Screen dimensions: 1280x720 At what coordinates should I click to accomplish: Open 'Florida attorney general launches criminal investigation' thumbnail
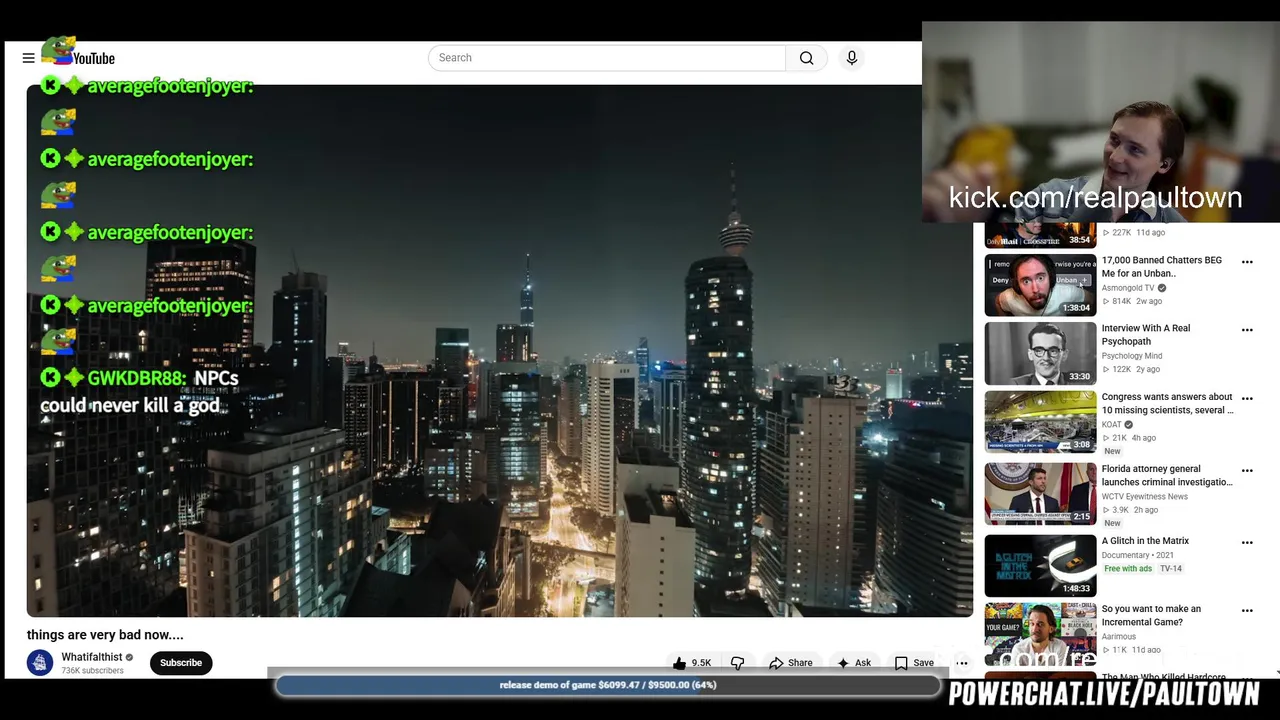click(1040, 494)
